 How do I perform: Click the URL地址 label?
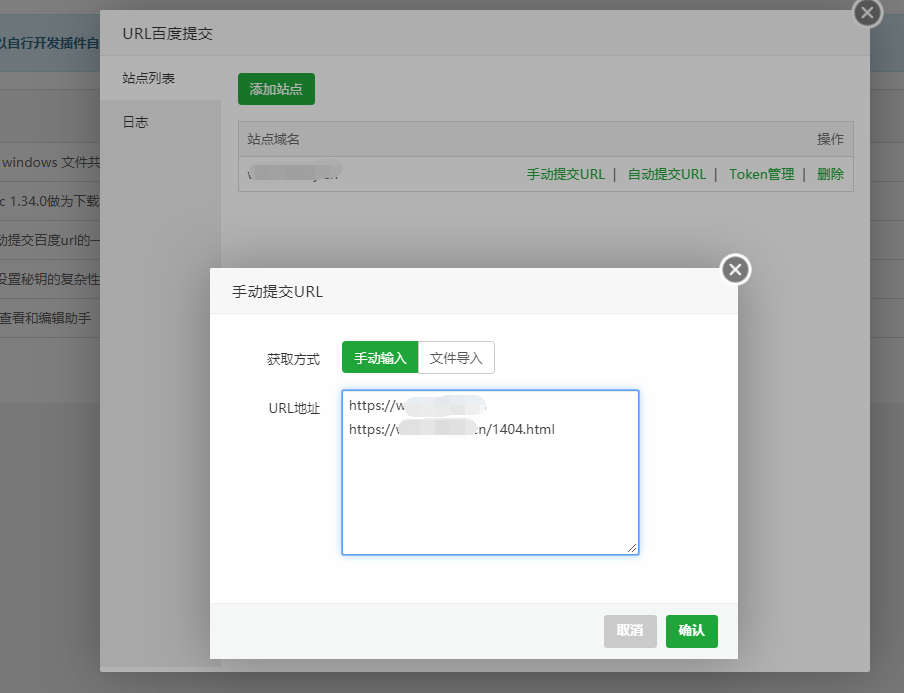(294, 408)
